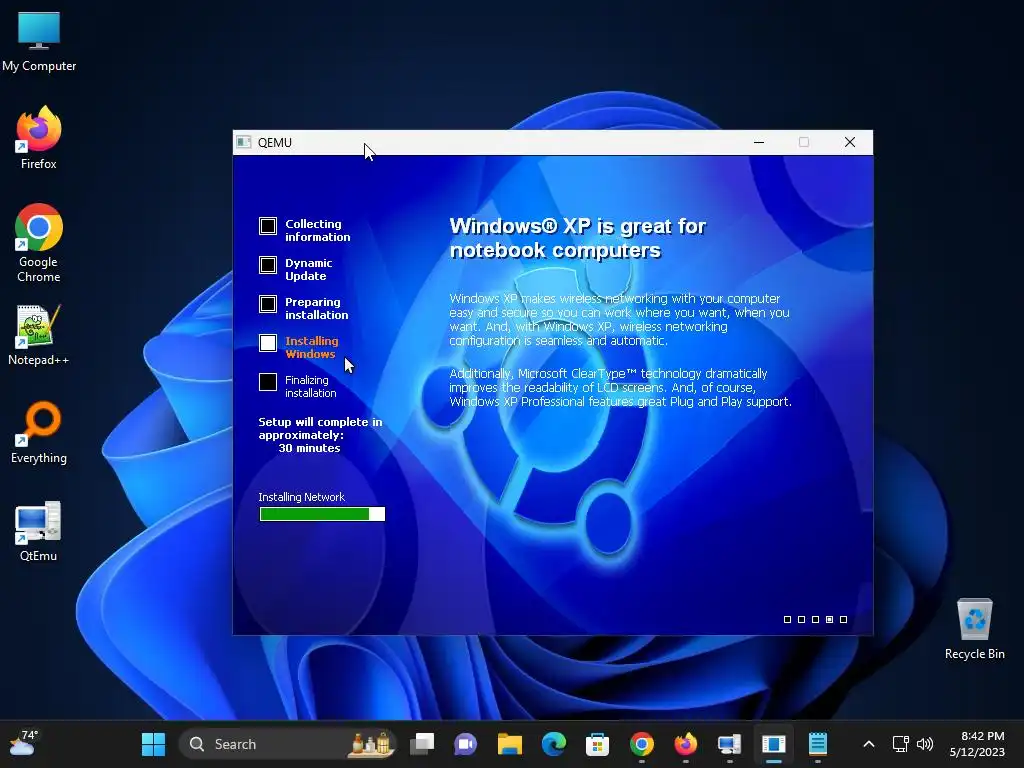Viewport: 1024px width, 768px height.
Task: Select the Firefox desktop shortcut
Action: coord(39,138)
